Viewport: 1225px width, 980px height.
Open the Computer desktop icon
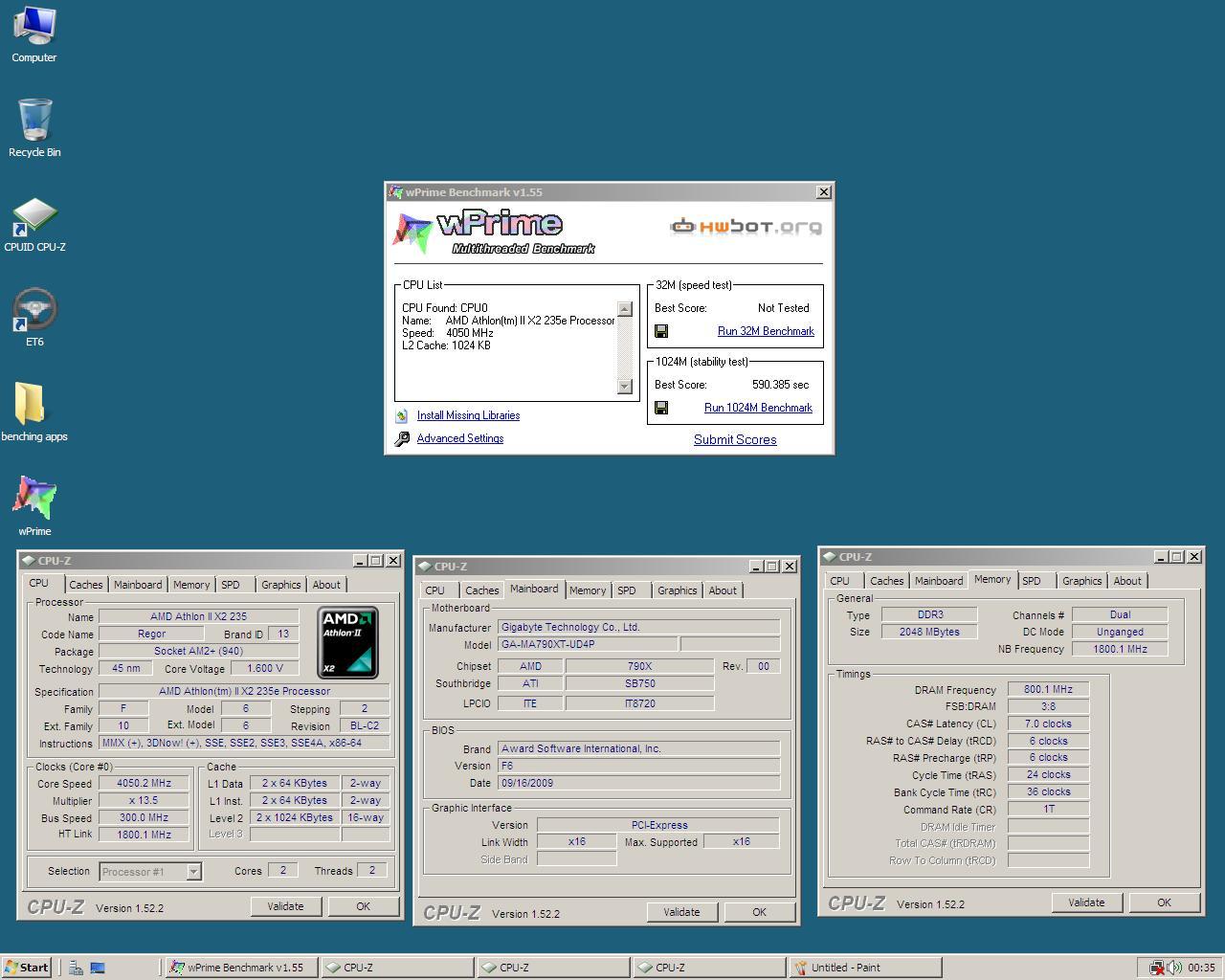coord(34,33)
